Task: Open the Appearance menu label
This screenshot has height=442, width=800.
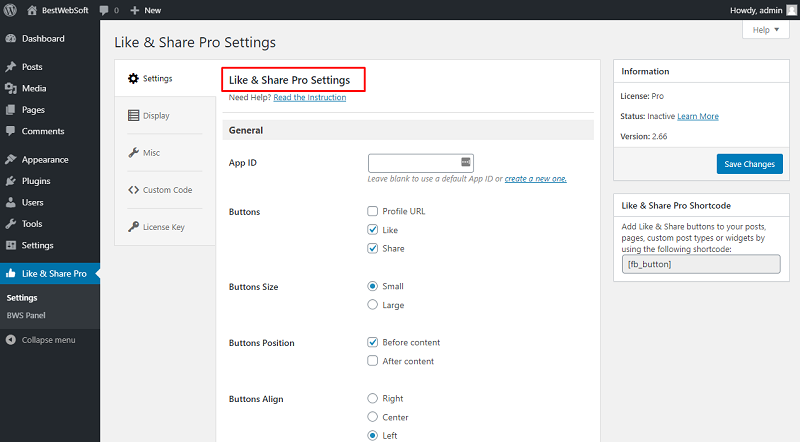Action: click(x=45, y=160)
